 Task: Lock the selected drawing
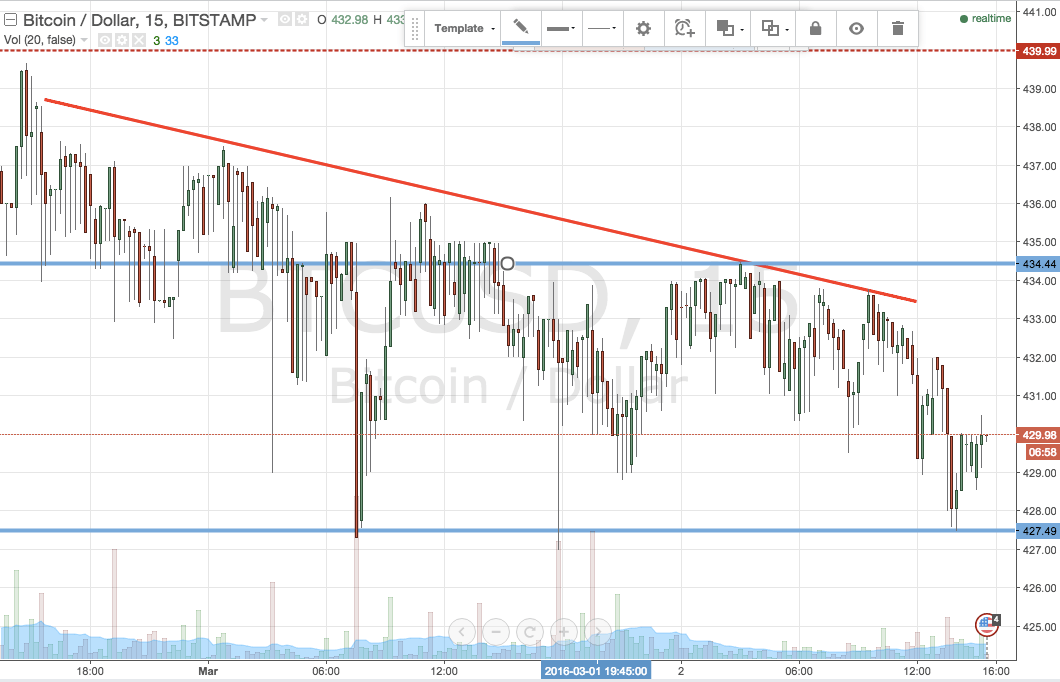tap(815, 28)
